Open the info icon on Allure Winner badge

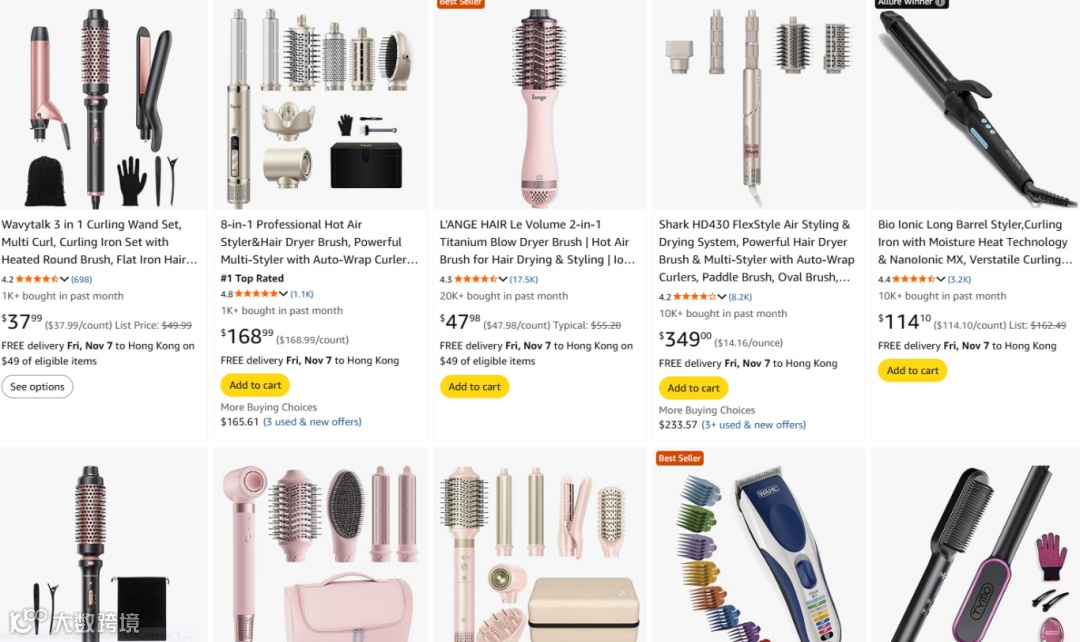pyautogui.click(x=939, y=3)
